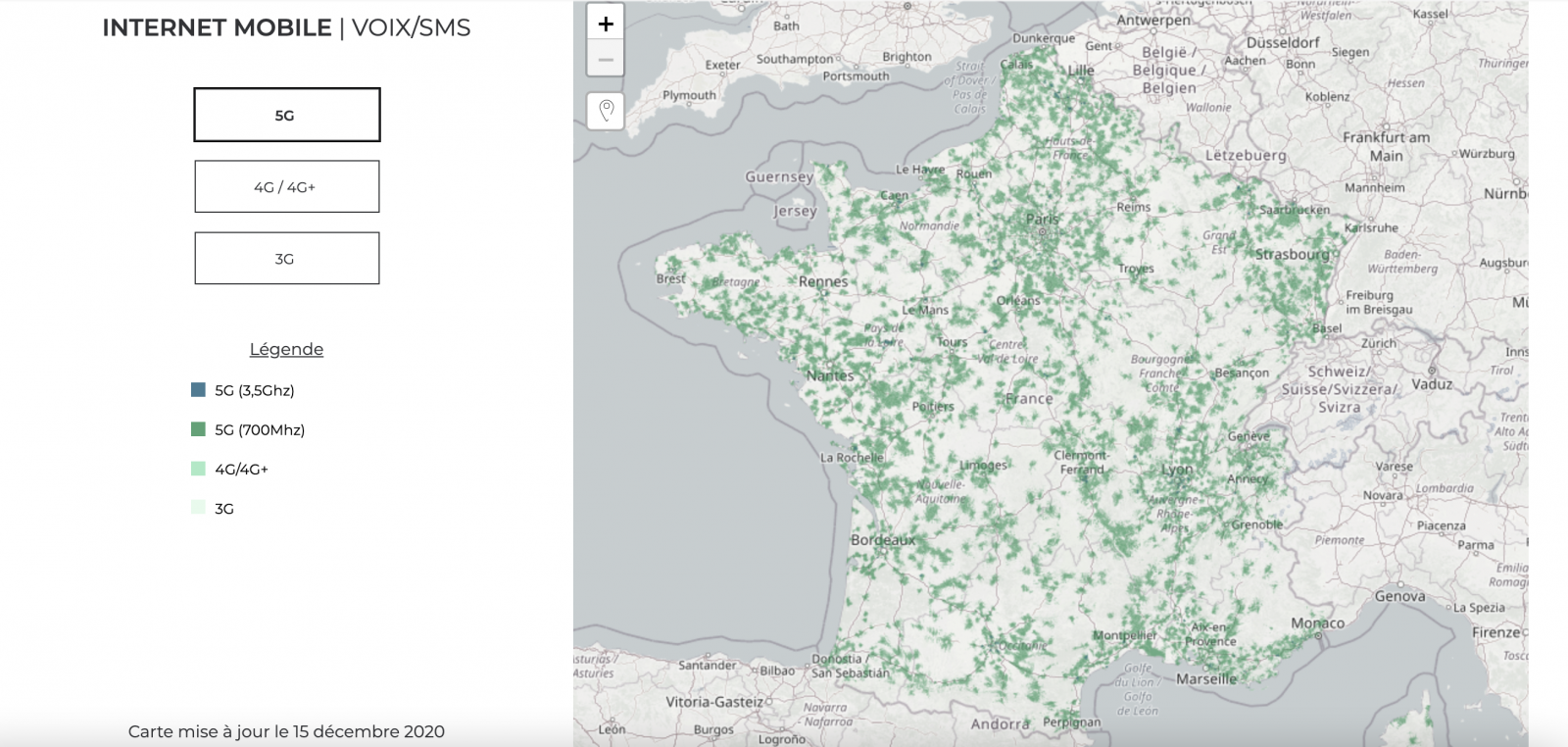
Task: Zoom in on the coverage map
Action: coord(606,24)
